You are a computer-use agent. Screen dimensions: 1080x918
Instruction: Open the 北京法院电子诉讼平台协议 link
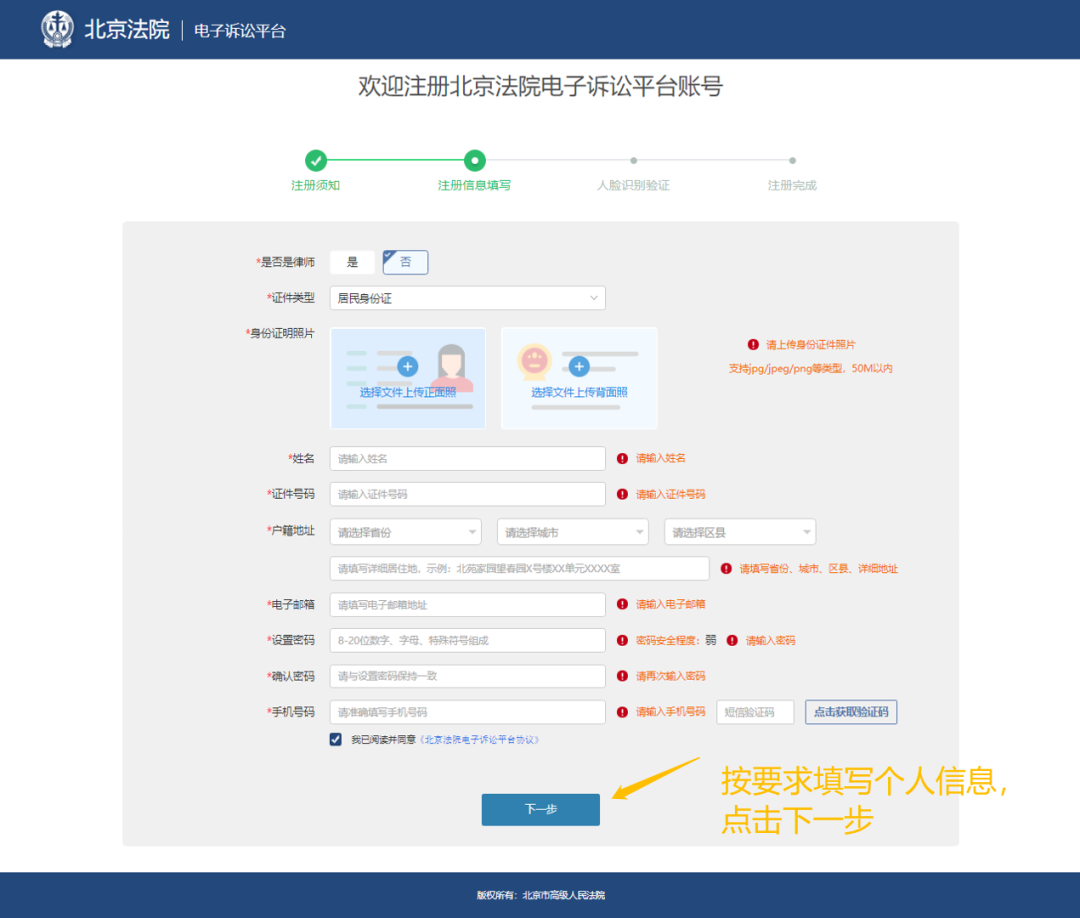click(480, 740)
